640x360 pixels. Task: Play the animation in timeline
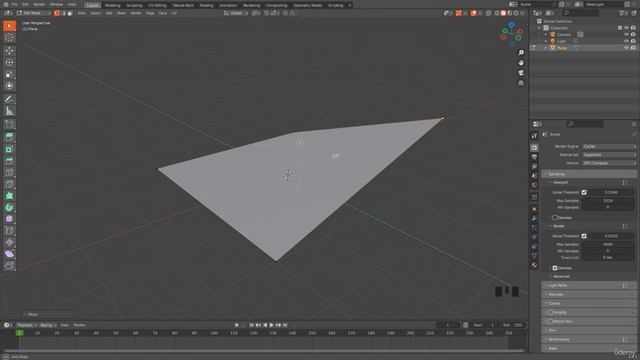point(271,325)
